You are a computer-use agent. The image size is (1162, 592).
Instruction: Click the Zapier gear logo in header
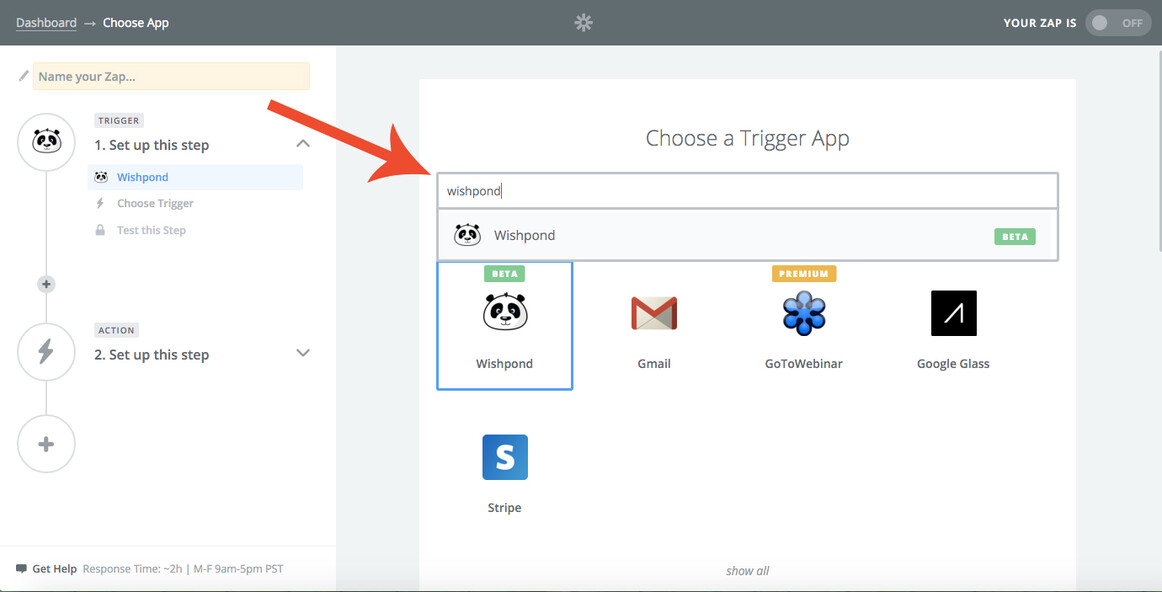[x=584, y=23]
